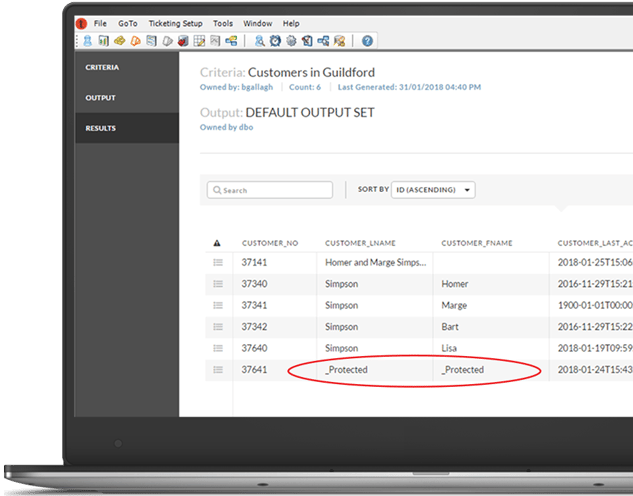This screenshot has width=633, height=496.
Task: Open the Sort By ID (Ascending) dropdown
Action: [433, 190]
